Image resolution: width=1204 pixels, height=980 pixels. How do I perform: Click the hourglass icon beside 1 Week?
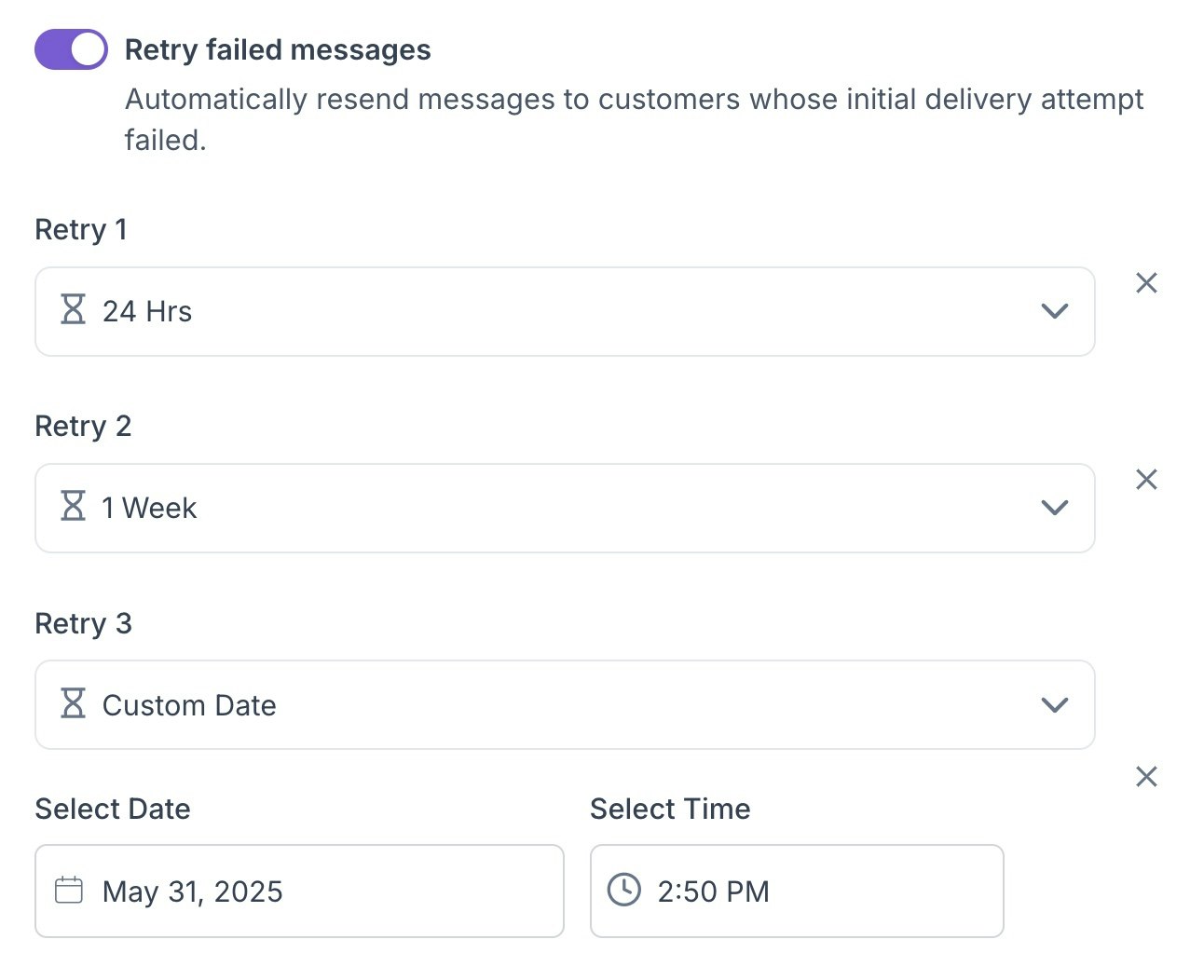[73, 507]
